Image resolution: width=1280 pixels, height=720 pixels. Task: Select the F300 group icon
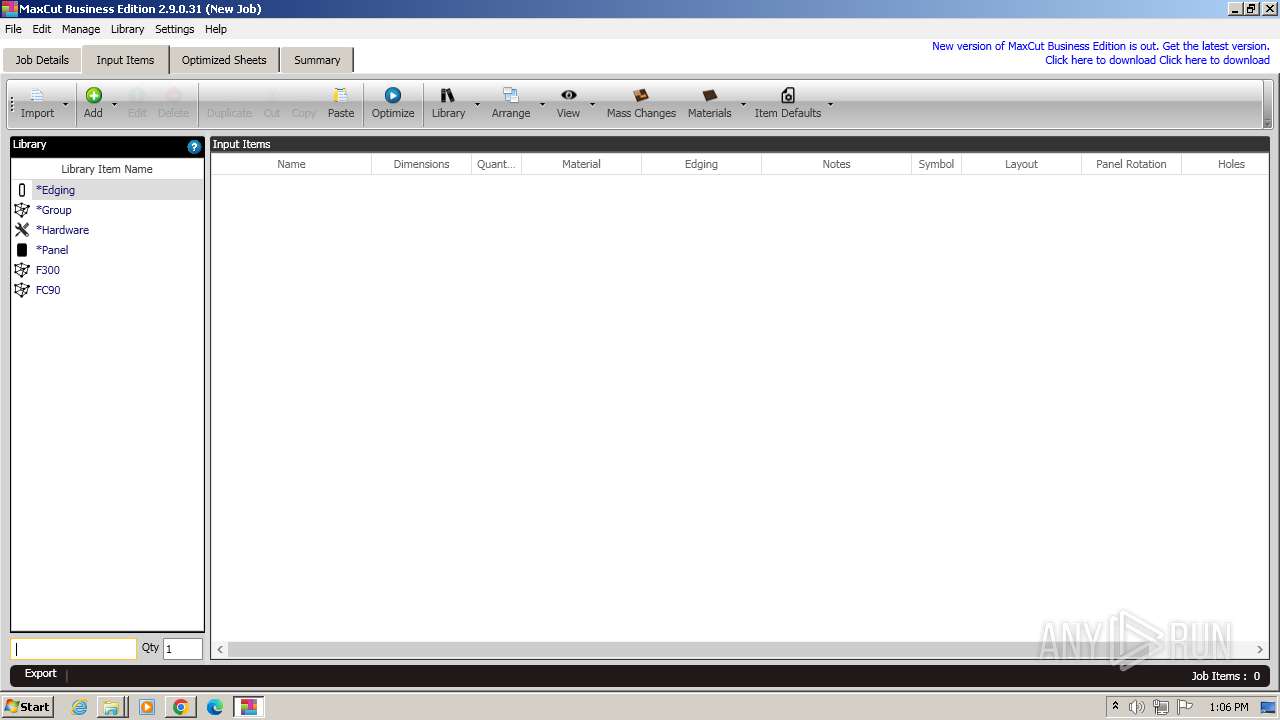pyautogui.click(x=22, y=270)
